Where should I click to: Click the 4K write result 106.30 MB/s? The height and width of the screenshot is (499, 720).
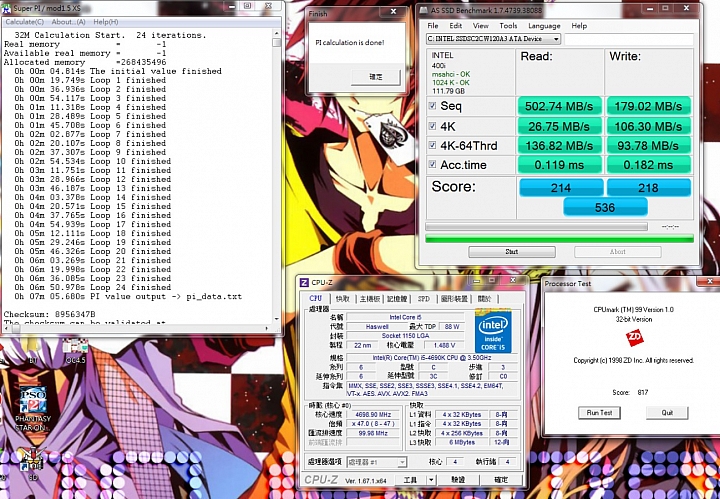click(x=648, y=126)
